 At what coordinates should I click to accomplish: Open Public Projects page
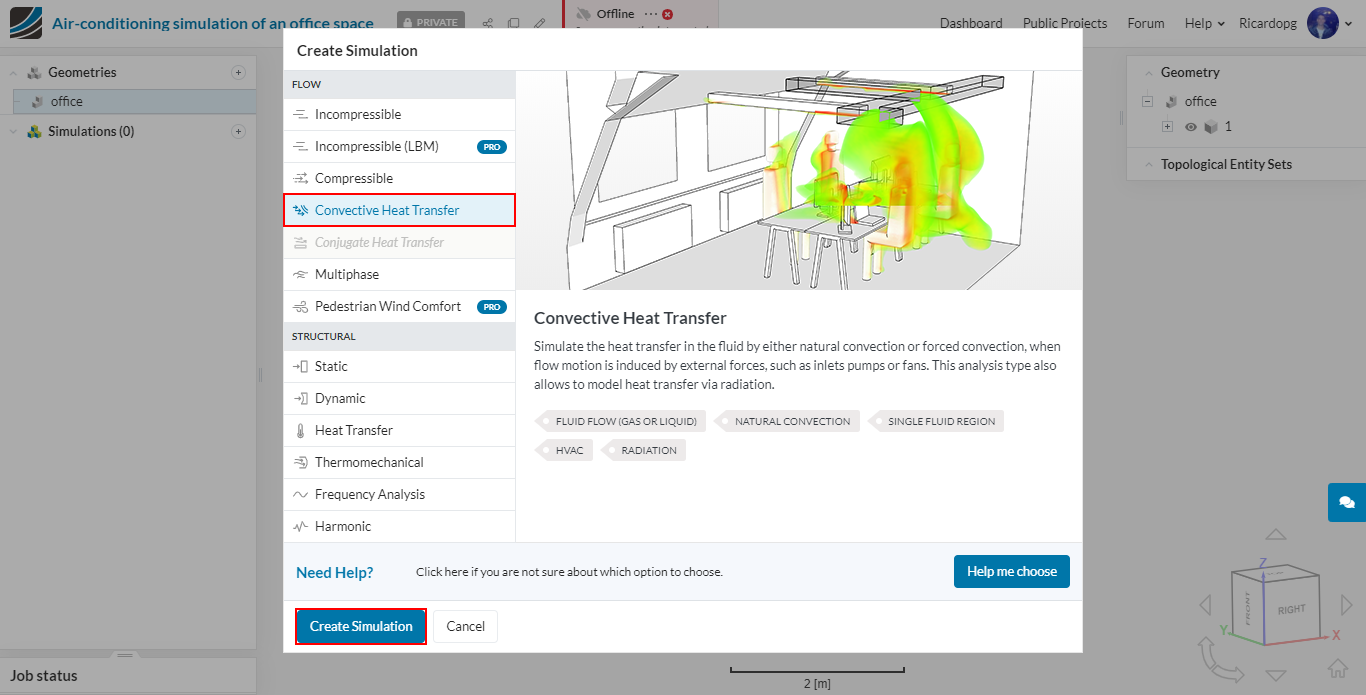[1065, 23]
